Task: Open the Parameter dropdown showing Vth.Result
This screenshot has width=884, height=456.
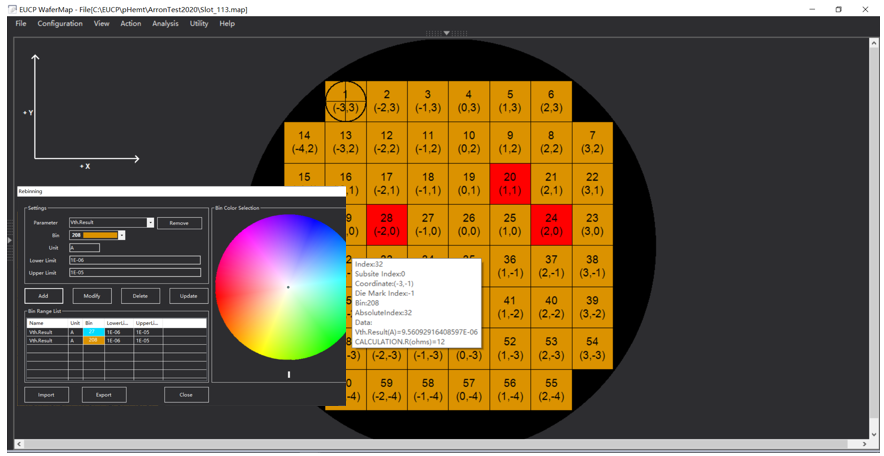Action: point(150,223)
